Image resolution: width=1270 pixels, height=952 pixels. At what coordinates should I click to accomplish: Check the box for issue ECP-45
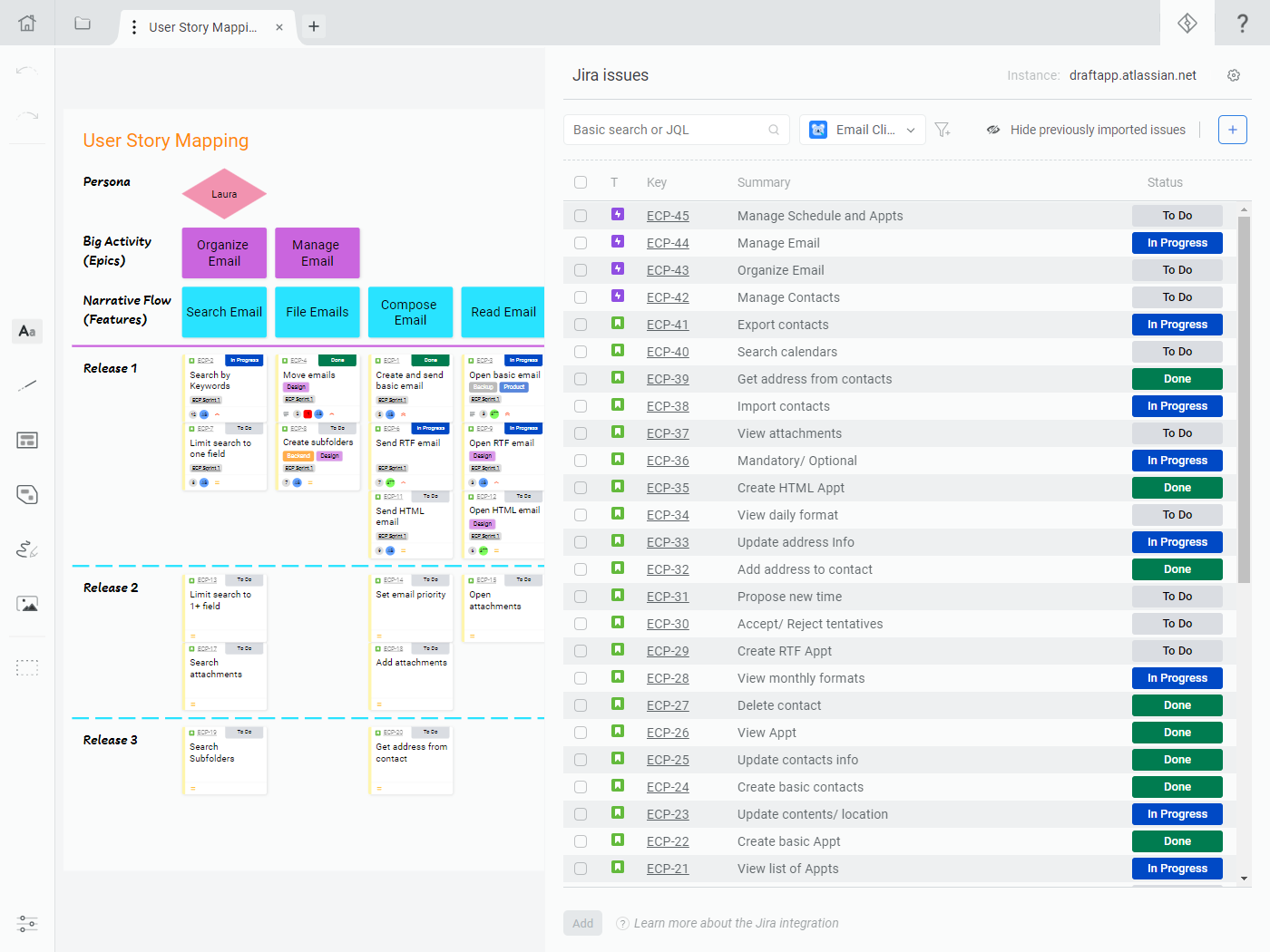(x=581, y=216)
